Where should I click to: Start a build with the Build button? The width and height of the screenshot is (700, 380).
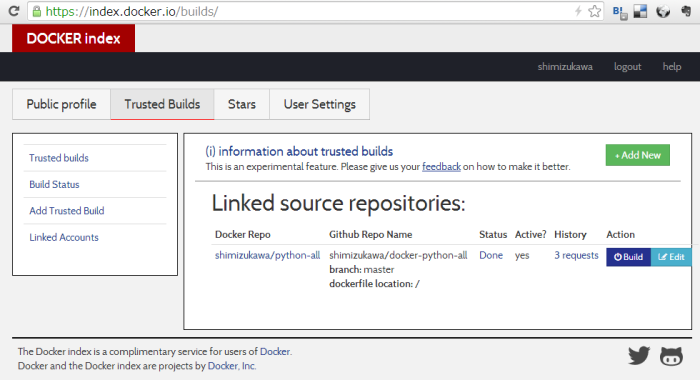coord(628,257)
